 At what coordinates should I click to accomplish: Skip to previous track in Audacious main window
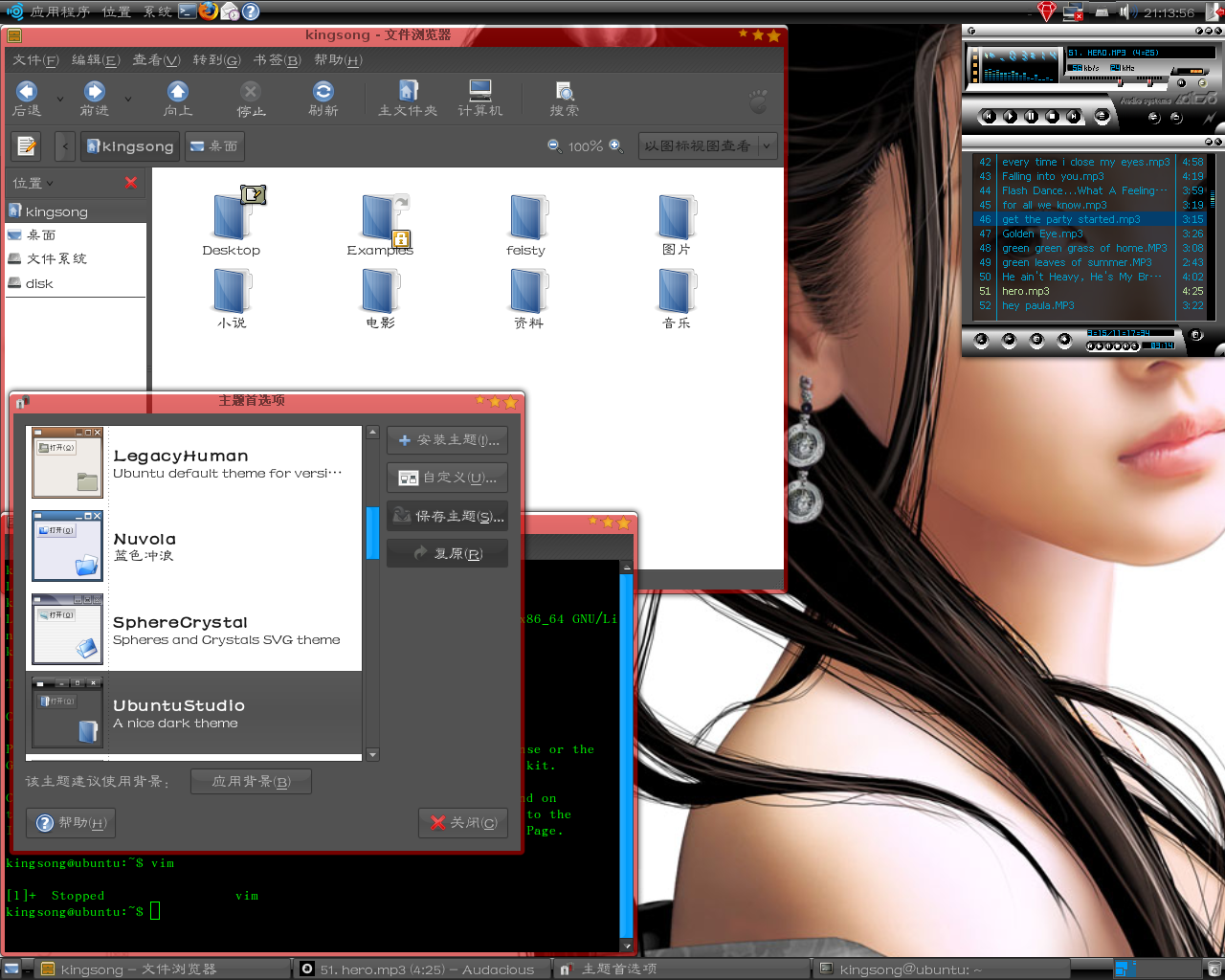989,116
